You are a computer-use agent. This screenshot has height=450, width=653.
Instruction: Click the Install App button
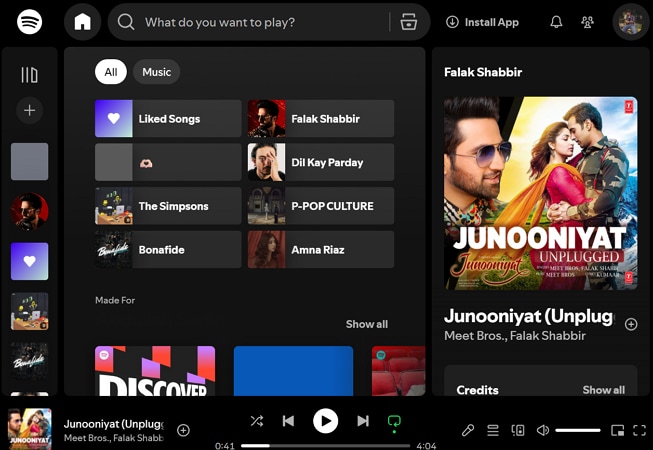pyautogui.click(x=482, y=22)
